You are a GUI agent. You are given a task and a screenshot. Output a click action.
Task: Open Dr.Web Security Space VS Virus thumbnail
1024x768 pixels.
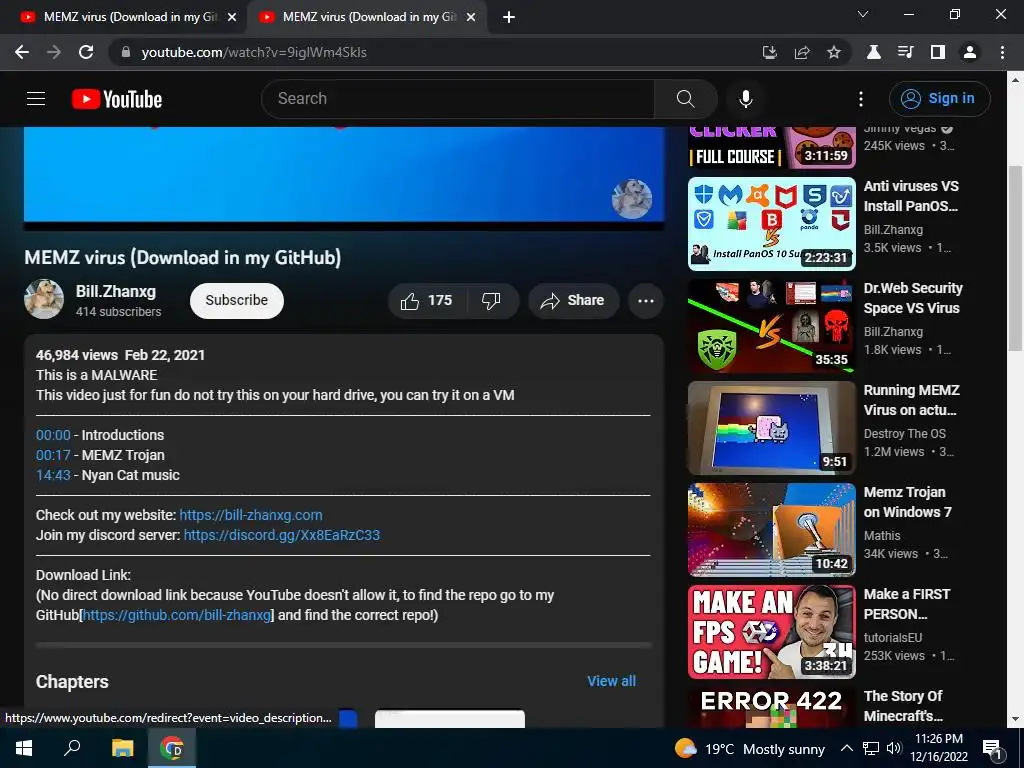click(x=771, y=326)
